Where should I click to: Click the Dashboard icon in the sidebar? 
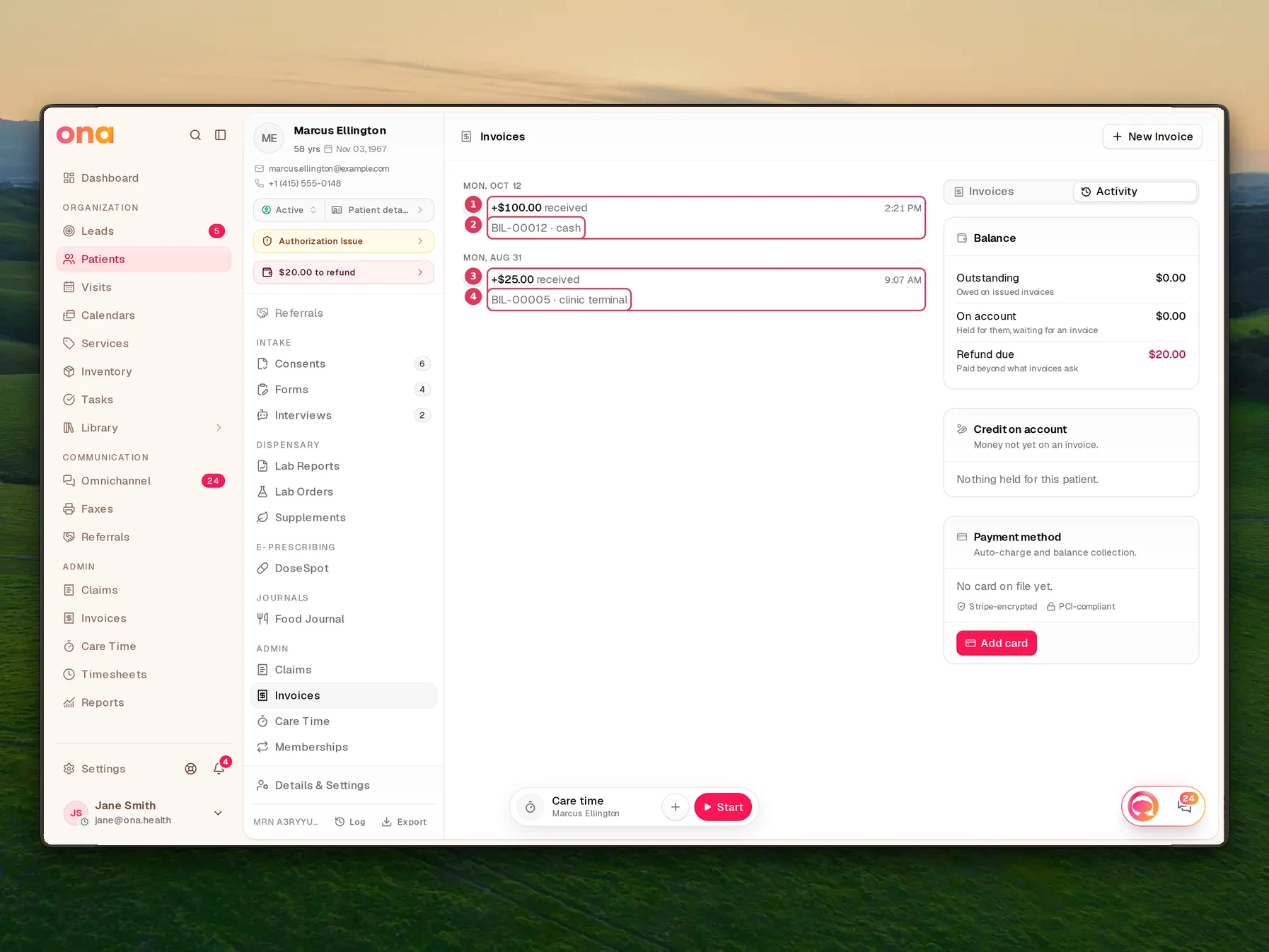pos(69,178)
